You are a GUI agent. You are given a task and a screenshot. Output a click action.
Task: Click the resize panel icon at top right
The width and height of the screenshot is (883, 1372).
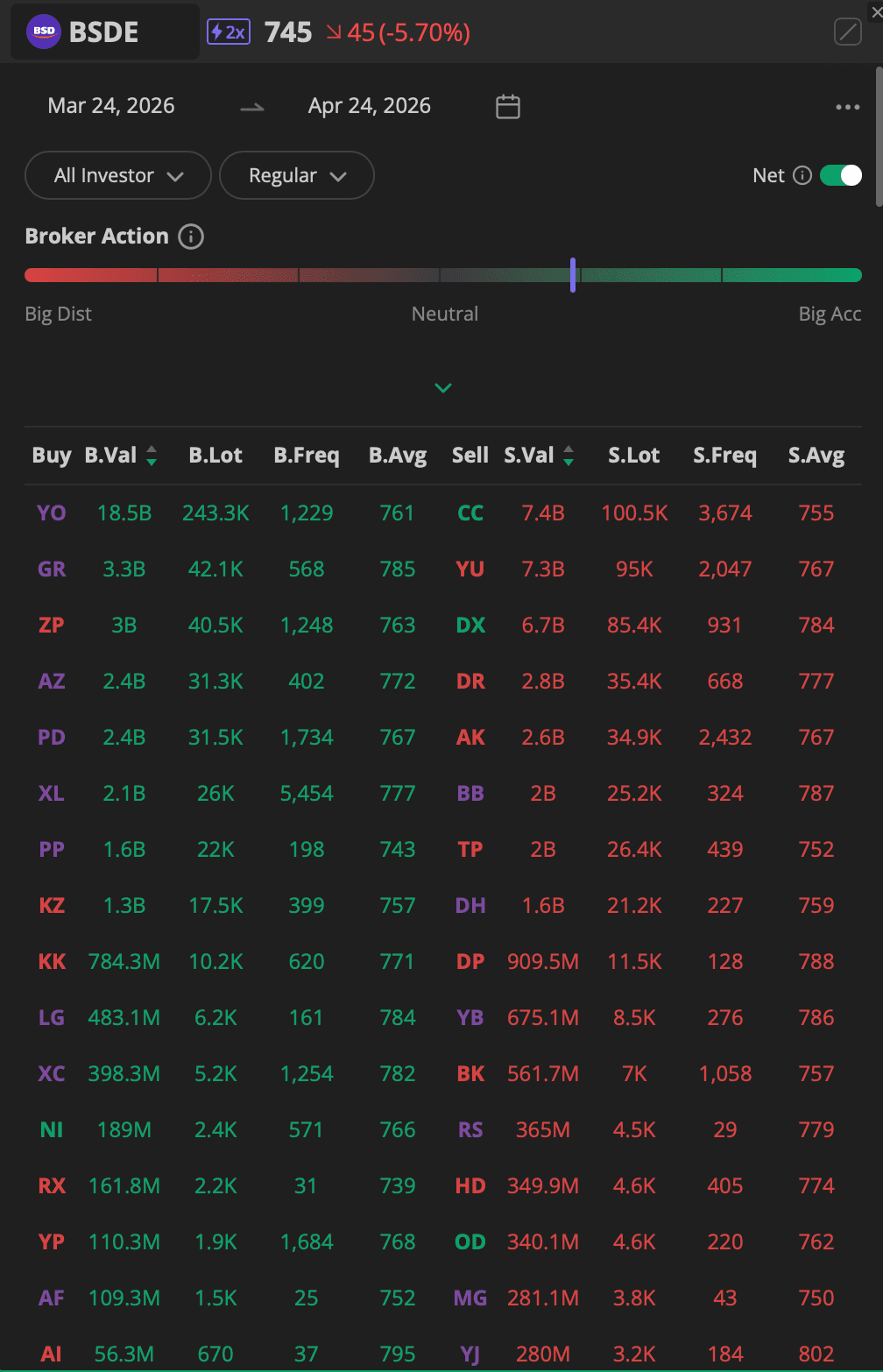tap(847, 32)
